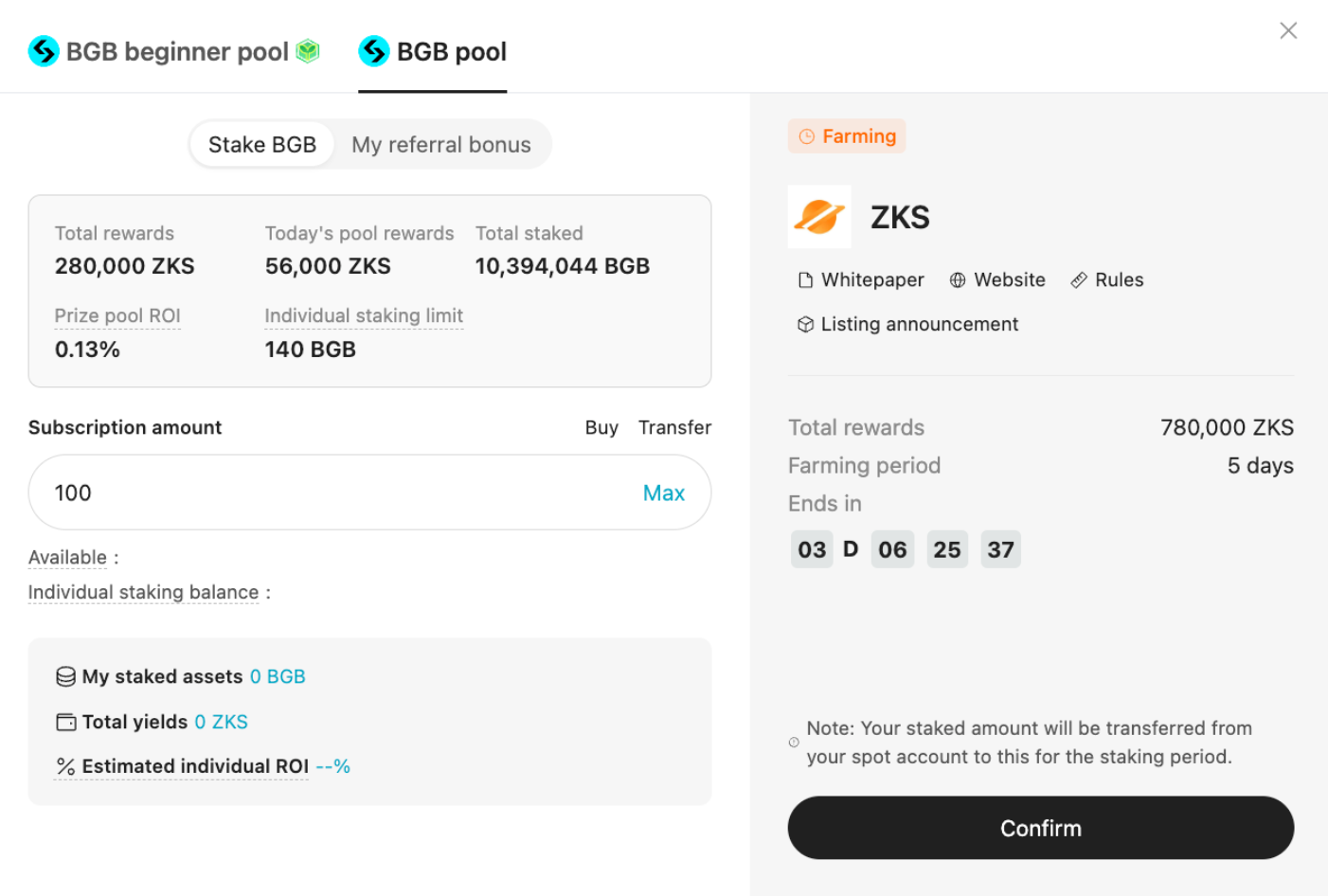The image size is (1328, 896).
Task: Click the 780,000 ZKS rewards value
Action: (x=1228, y=427)
